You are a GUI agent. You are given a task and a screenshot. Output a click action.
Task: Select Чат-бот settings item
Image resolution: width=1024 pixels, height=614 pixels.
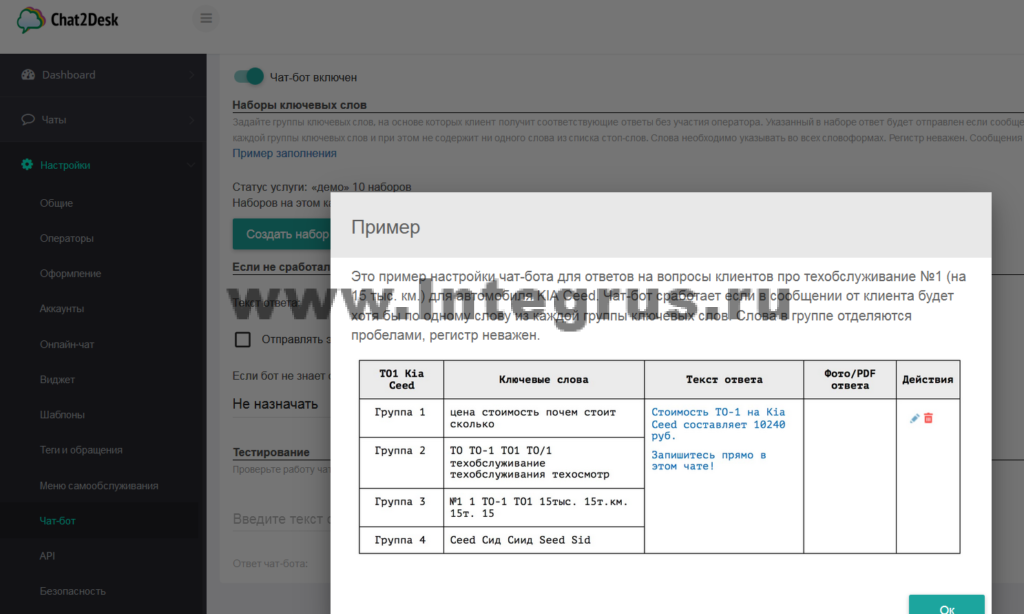(57, 521)
